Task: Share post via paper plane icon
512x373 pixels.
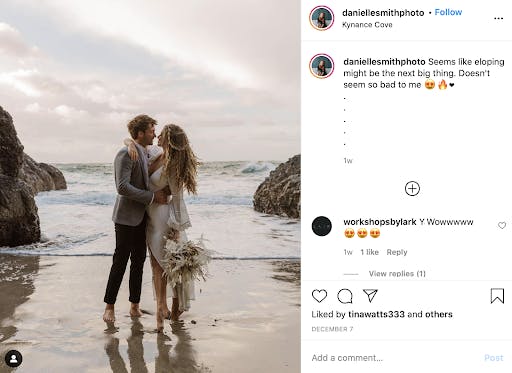Action: point(370,295)
